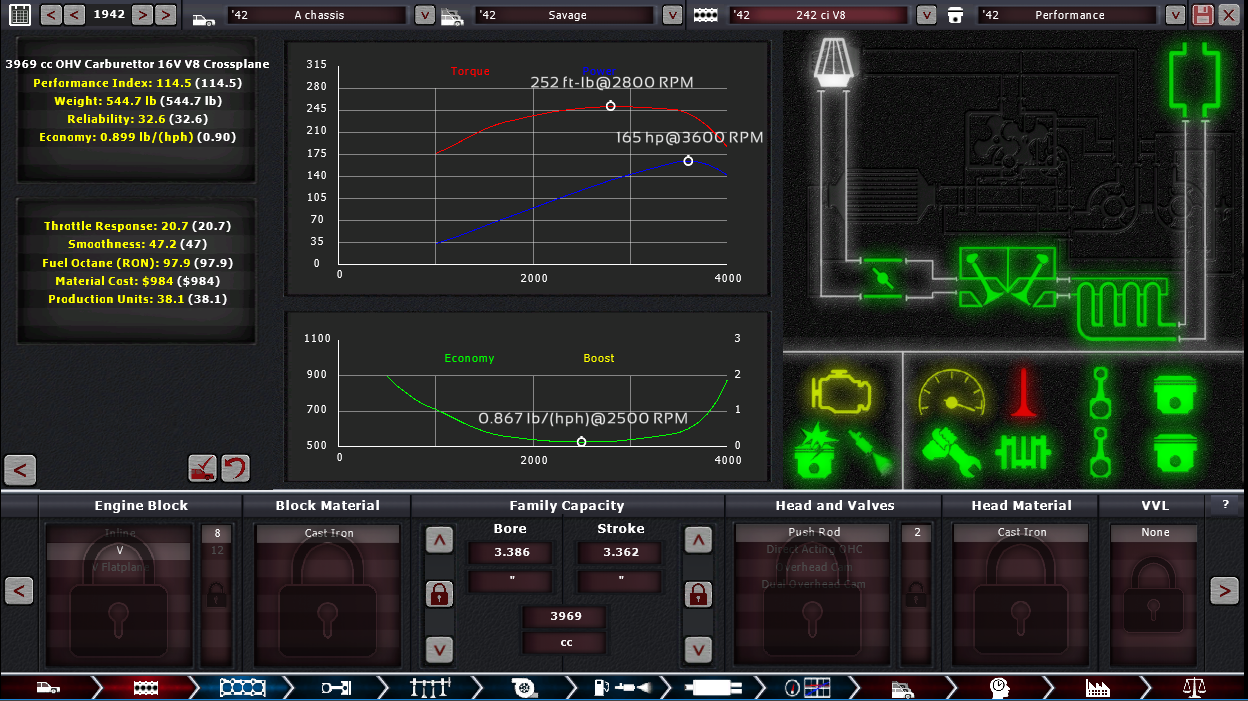This screenshot has height=701, width=1248.
Task: Click the red valve warning icon
Action: click(1023, 391)
